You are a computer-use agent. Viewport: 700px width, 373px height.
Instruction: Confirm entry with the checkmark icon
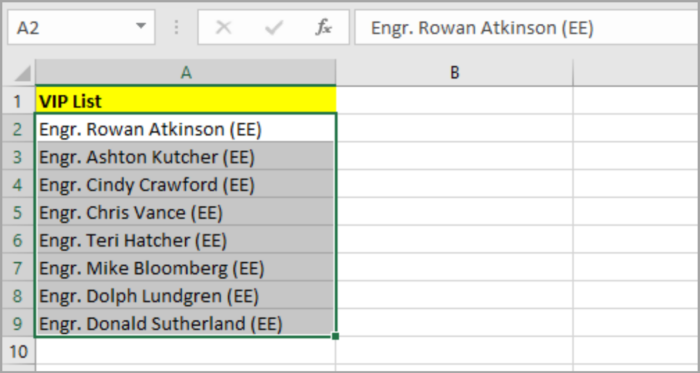[x=273, y=28]
